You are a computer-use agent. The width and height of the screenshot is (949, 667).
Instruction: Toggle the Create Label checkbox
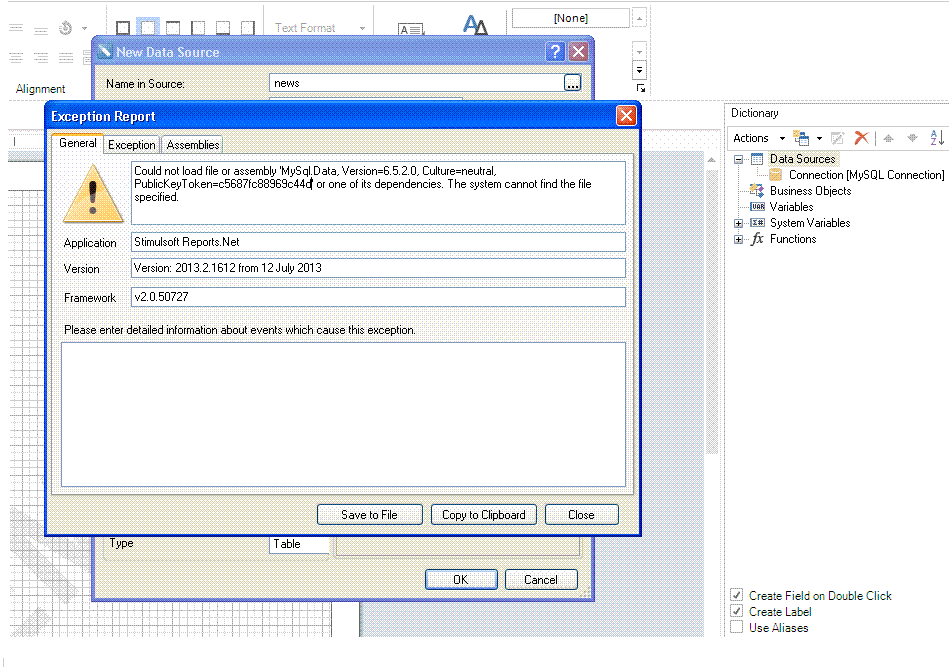pyautogui.click(x=737, y=611)
